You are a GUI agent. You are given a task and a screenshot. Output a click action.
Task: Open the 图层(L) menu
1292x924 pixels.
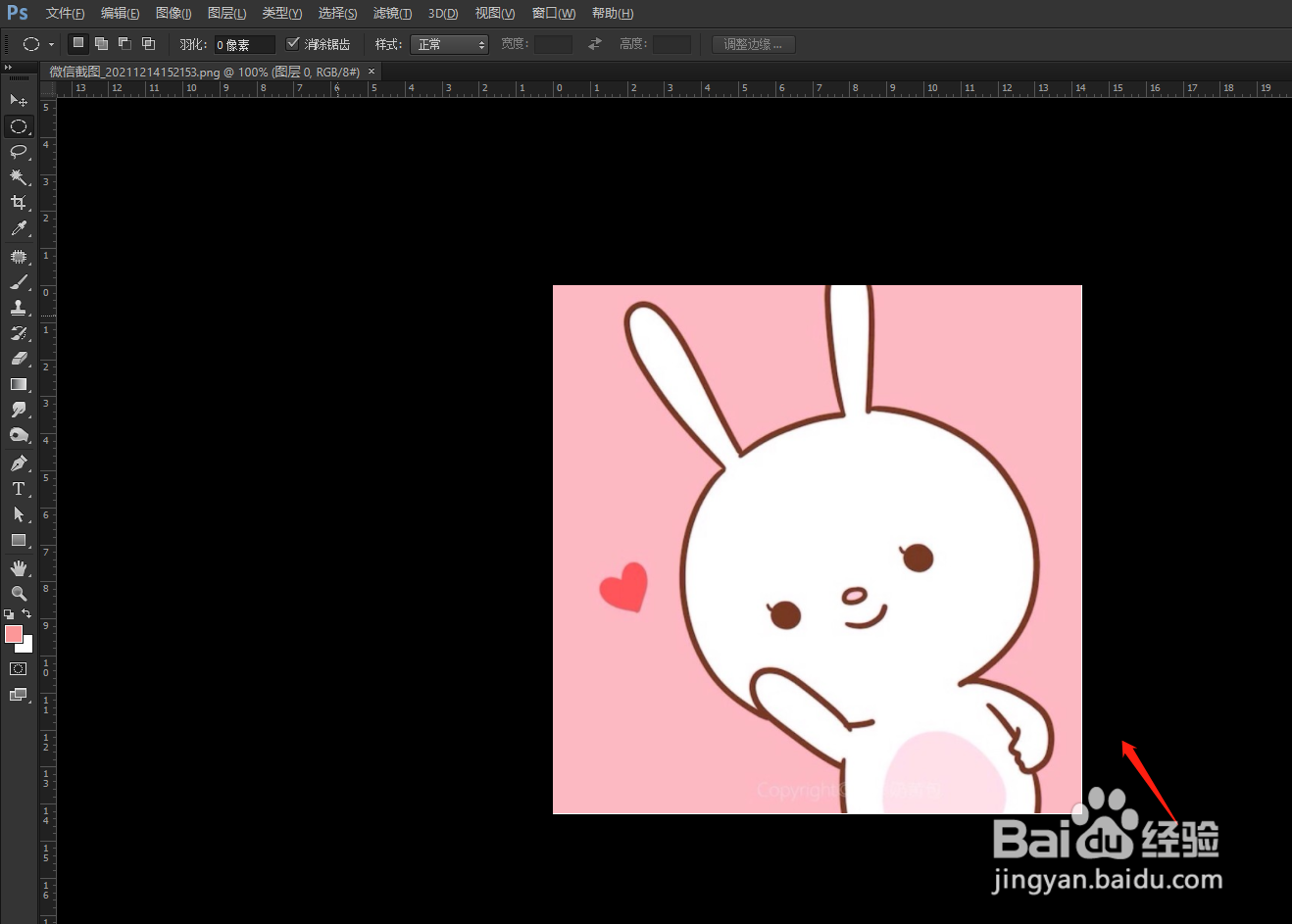point(226,13)
